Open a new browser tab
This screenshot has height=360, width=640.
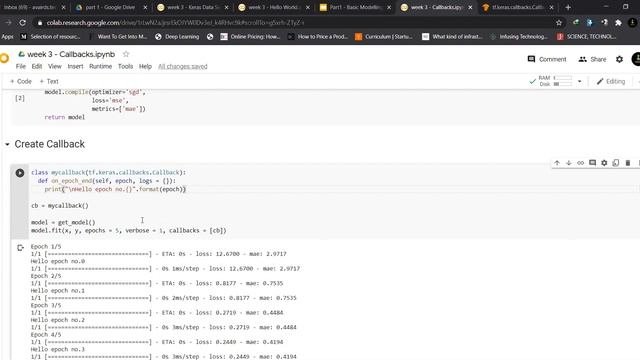coord(568,7)
